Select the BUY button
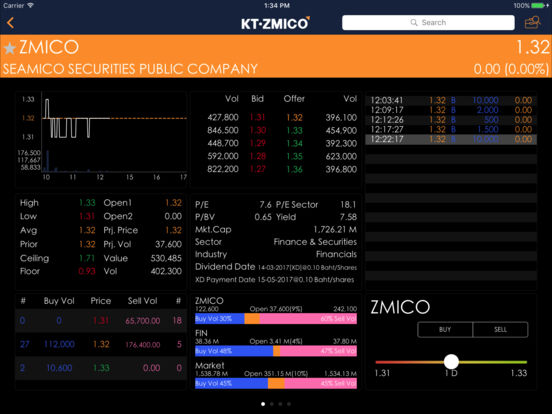 445,330
